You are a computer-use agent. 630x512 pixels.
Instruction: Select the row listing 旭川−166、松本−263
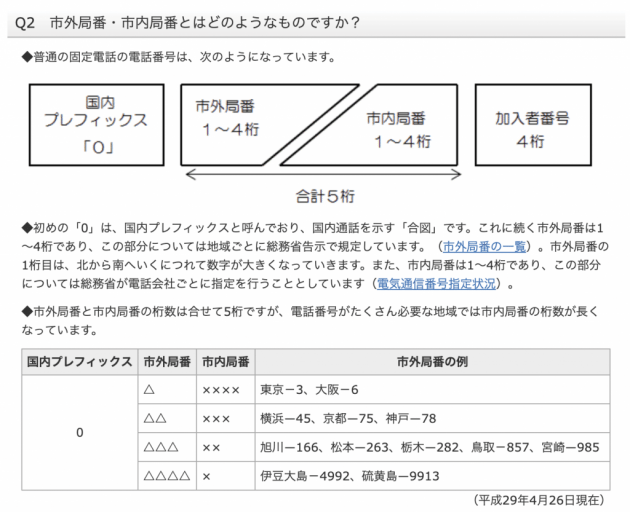430,447
